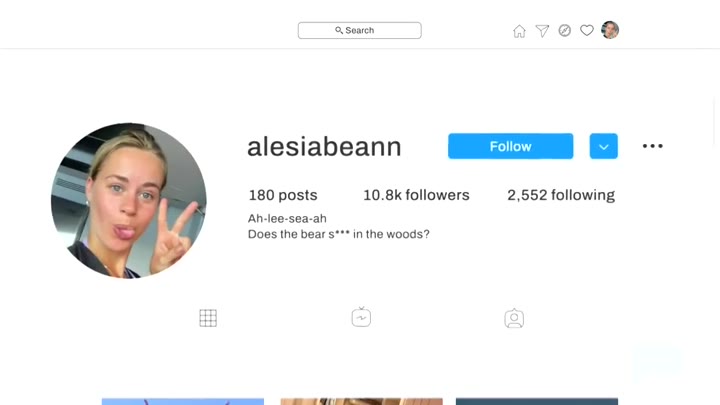This screenshot has height=405, width=720.
Task: Open the activity heart icon
Action: pyautogui.click(x=587, y=30)
